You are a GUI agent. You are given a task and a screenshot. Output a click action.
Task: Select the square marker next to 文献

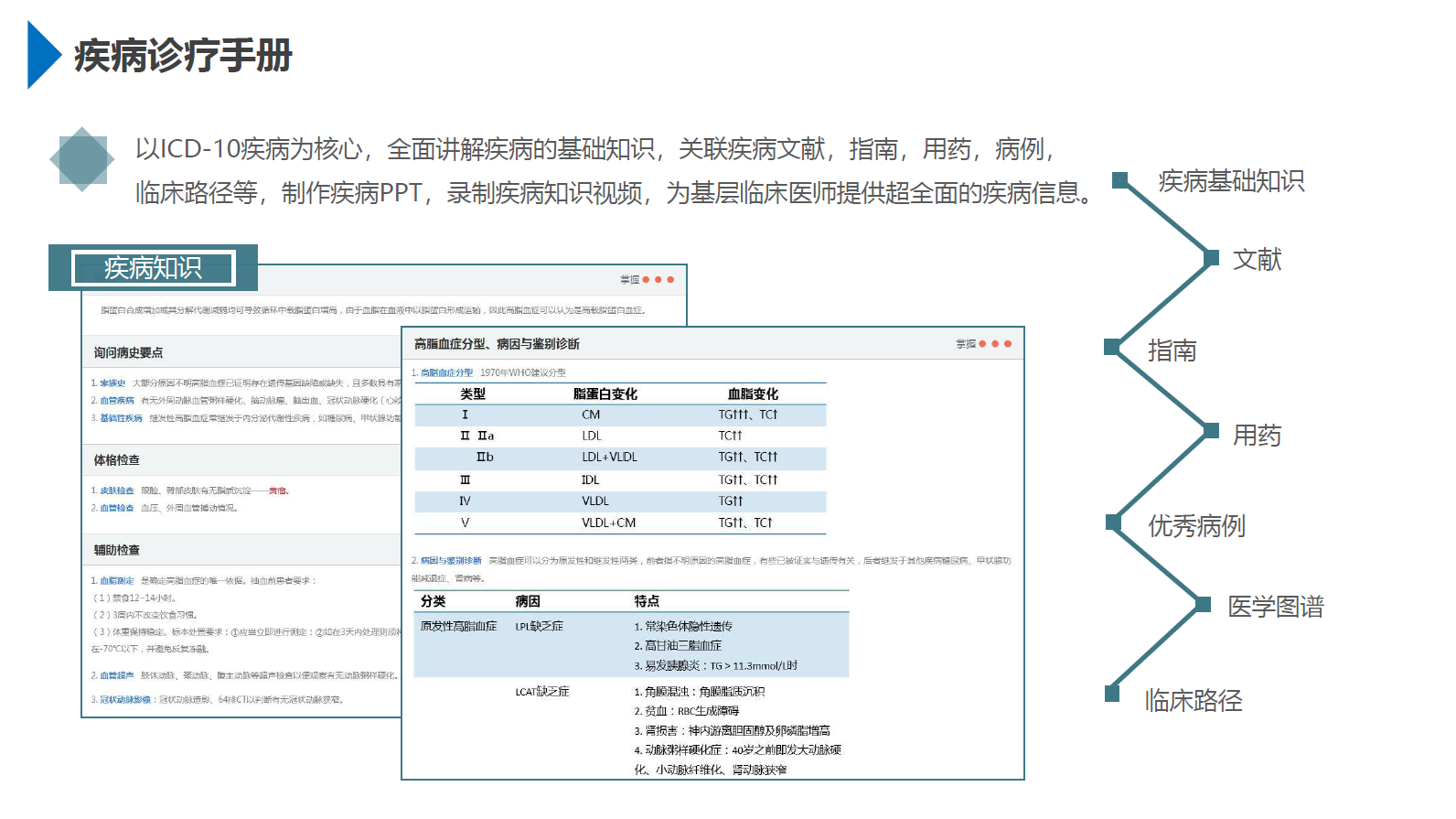point(1211,257)
